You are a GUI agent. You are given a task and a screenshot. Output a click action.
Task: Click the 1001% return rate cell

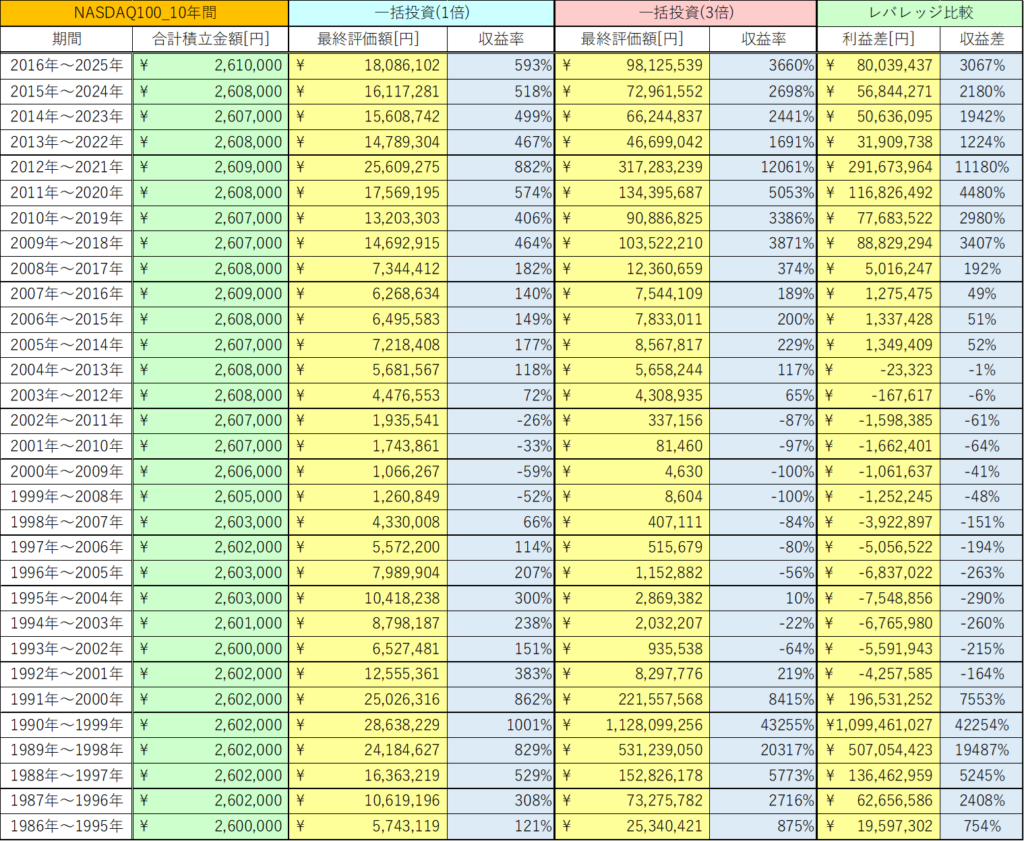pyautogui.click(x=500, y=725)
